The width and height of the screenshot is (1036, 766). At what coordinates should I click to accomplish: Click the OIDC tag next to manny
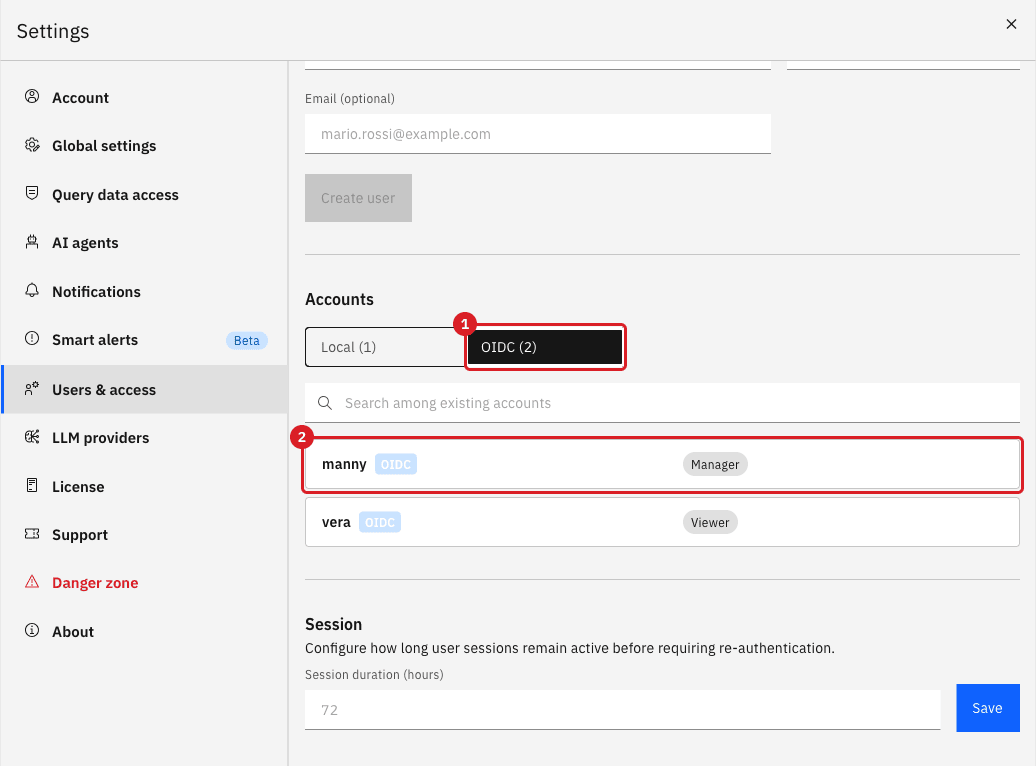coord(396,465)
